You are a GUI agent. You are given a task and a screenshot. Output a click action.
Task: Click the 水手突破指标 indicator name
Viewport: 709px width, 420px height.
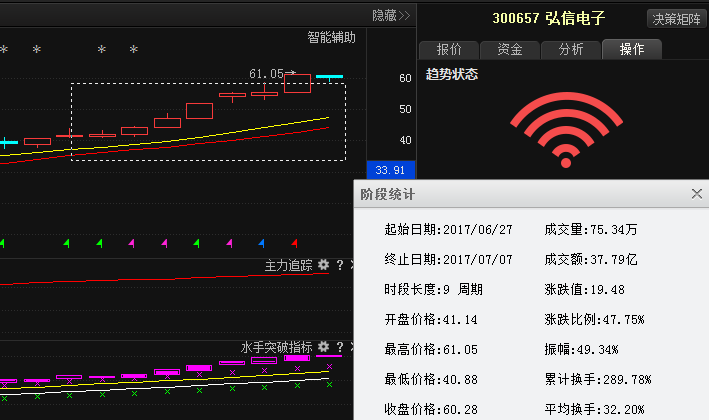point(276,347)
